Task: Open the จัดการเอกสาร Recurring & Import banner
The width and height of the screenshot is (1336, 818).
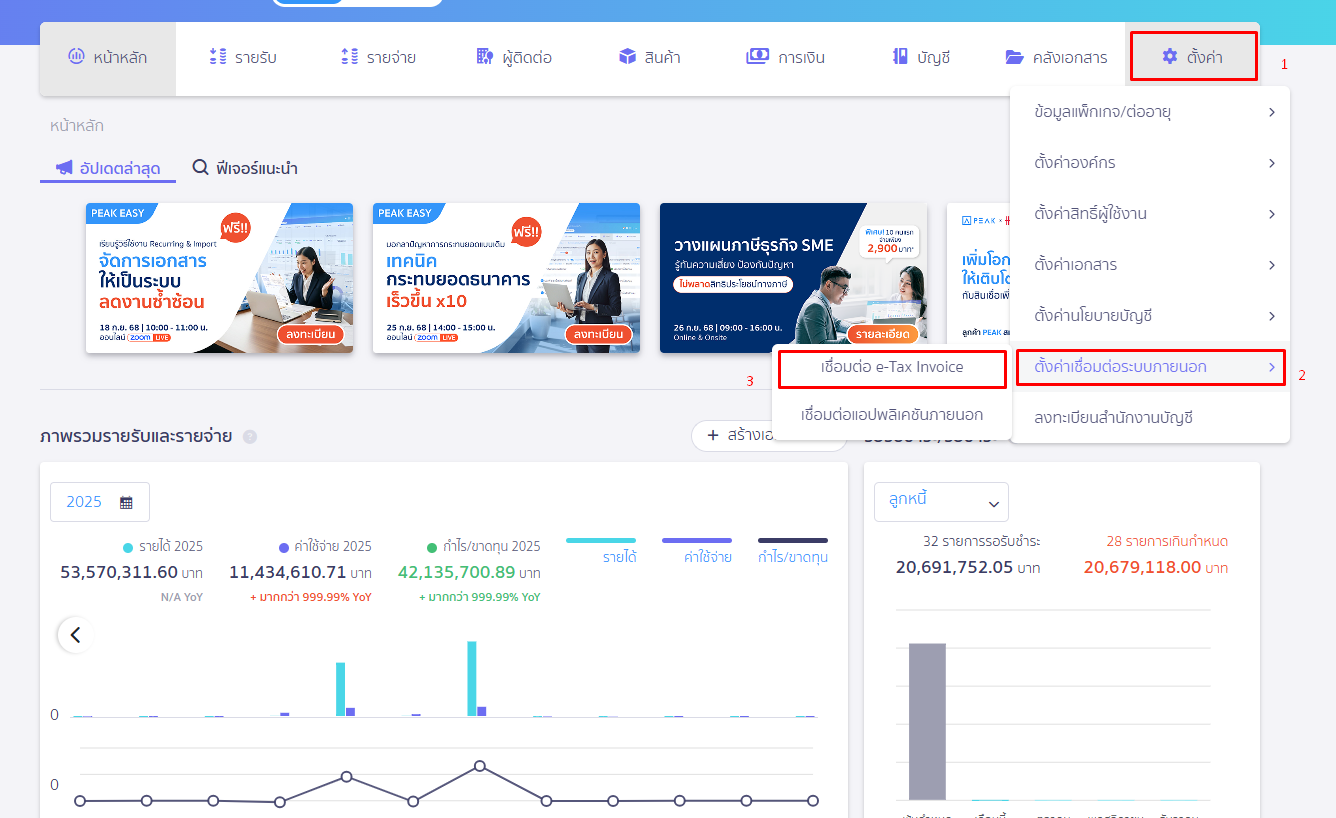Action: [x=219, y=278]
